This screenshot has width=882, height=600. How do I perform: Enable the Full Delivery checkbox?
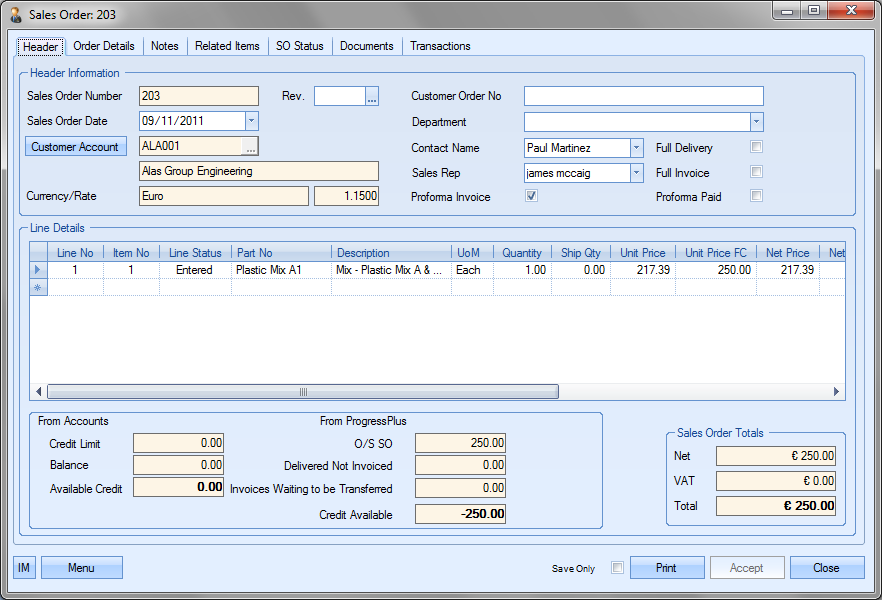pos(757,148)
